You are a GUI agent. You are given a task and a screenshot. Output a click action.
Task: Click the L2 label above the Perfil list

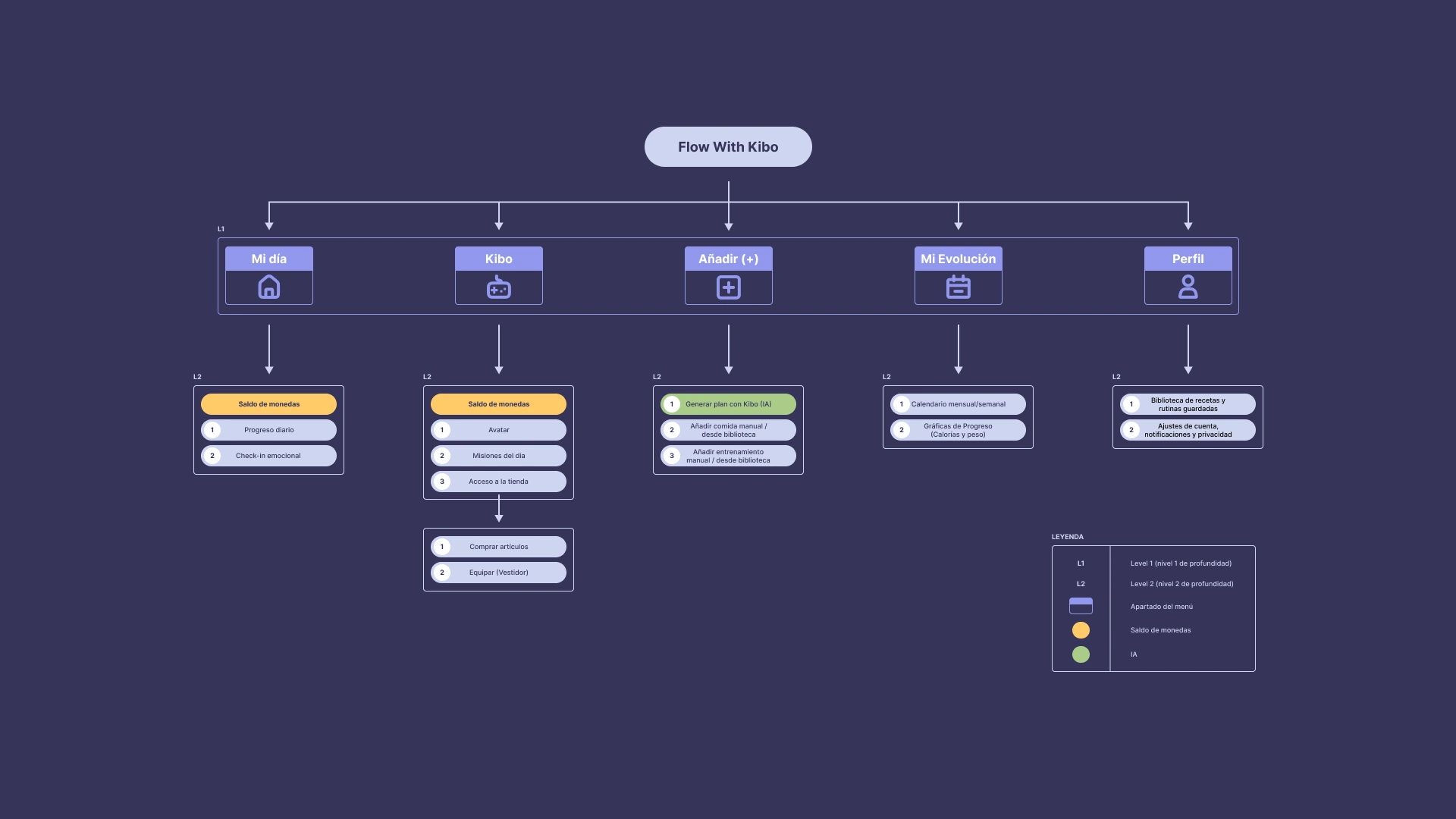point(1116,377)
